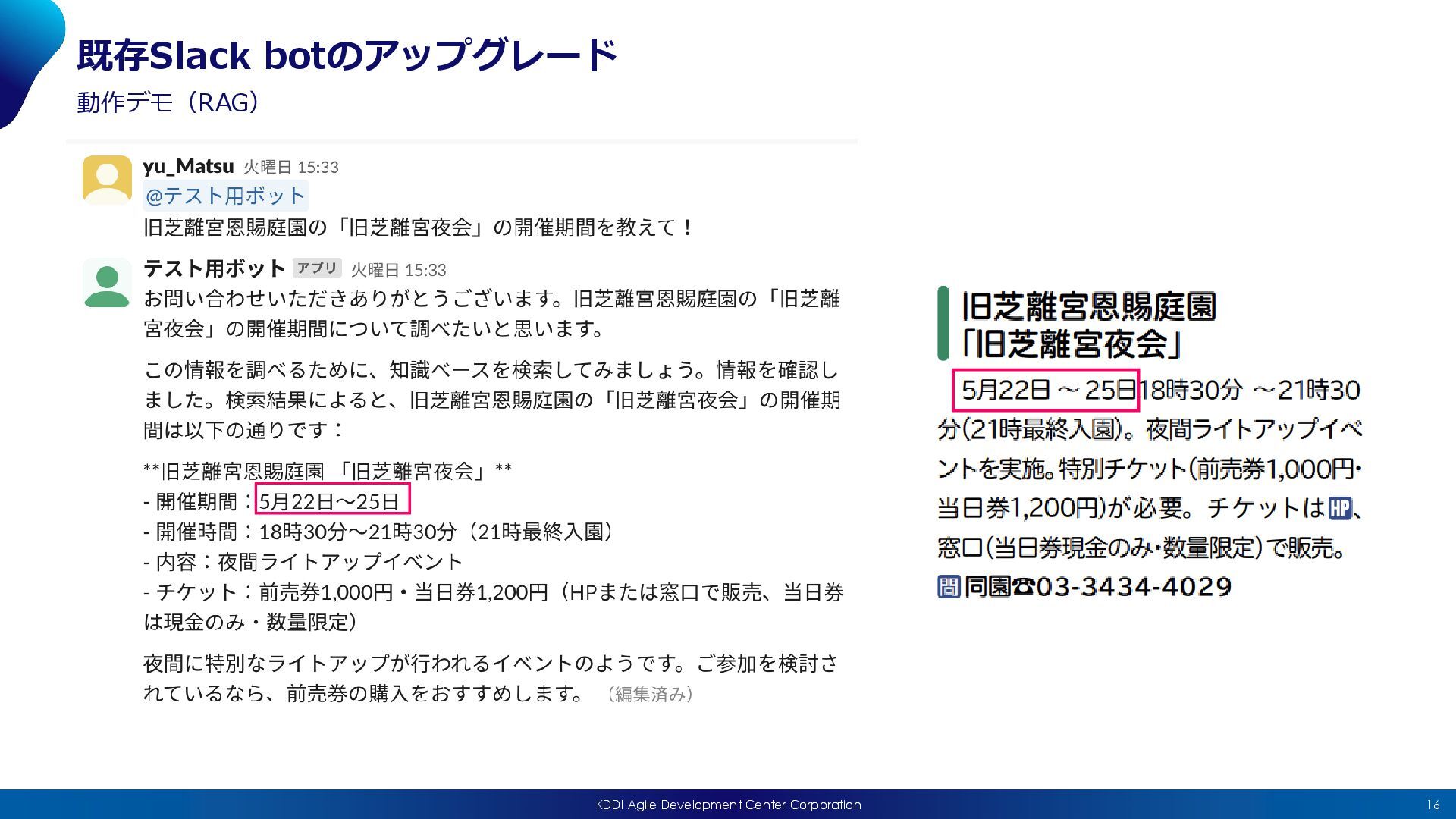Select the 開催時間：18時30分〜21時30分 line
The width and height of the screenshot is (1456, 819).
tap(378, 532)
